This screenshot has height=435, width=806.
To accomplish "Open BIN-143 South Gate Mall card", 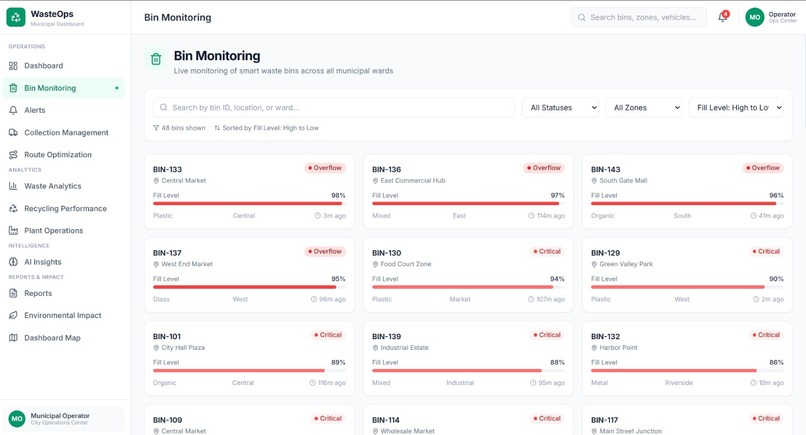I will coord(687,191).
